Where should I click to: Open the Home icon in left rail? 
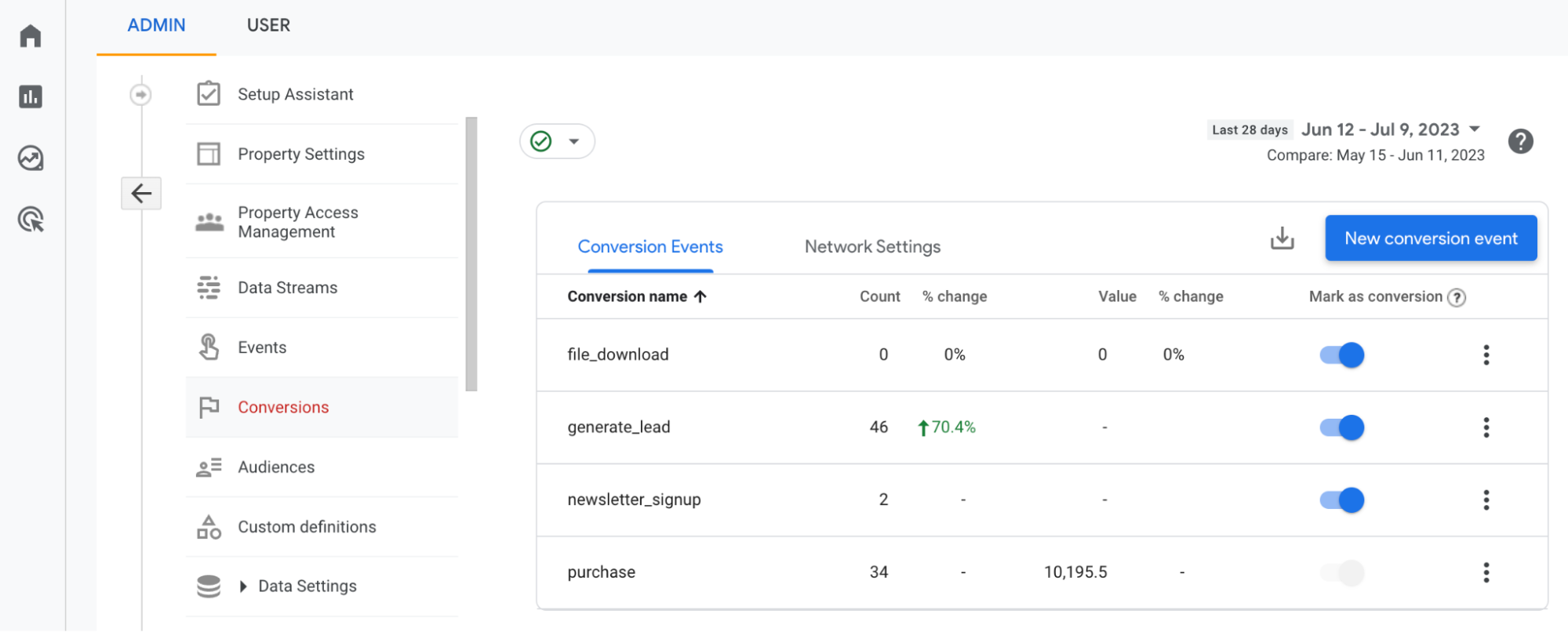point(31,36)
